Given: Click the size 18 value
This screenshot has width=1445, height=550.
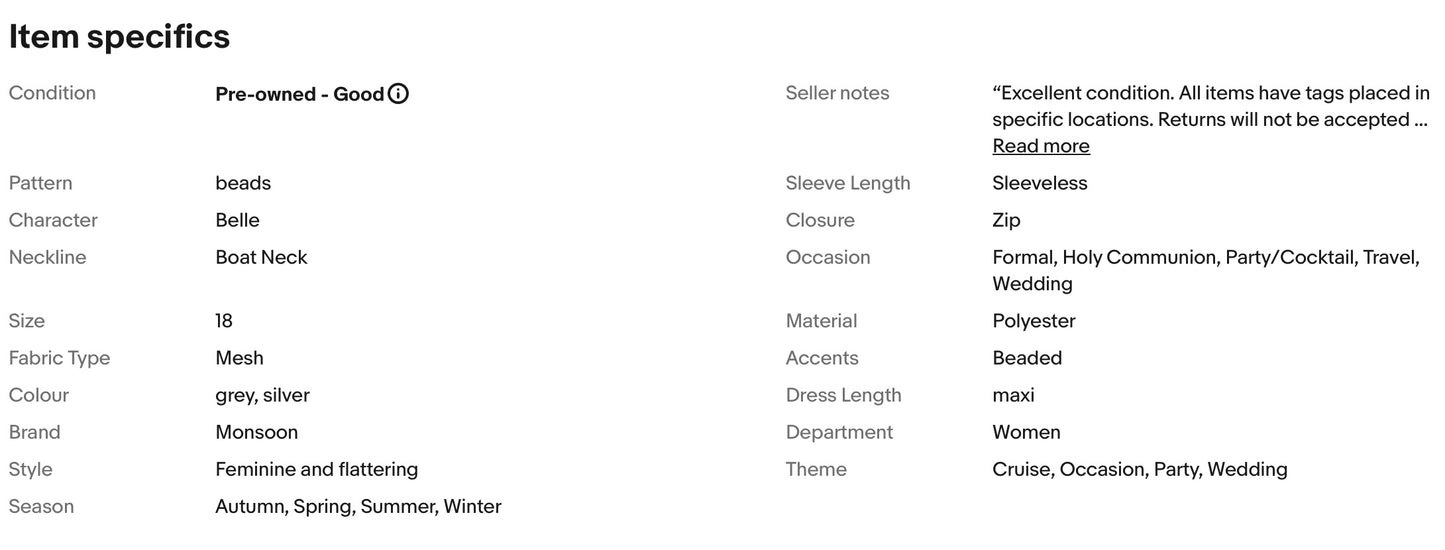Looking at the screenshot, I should (x=224, y=321).
